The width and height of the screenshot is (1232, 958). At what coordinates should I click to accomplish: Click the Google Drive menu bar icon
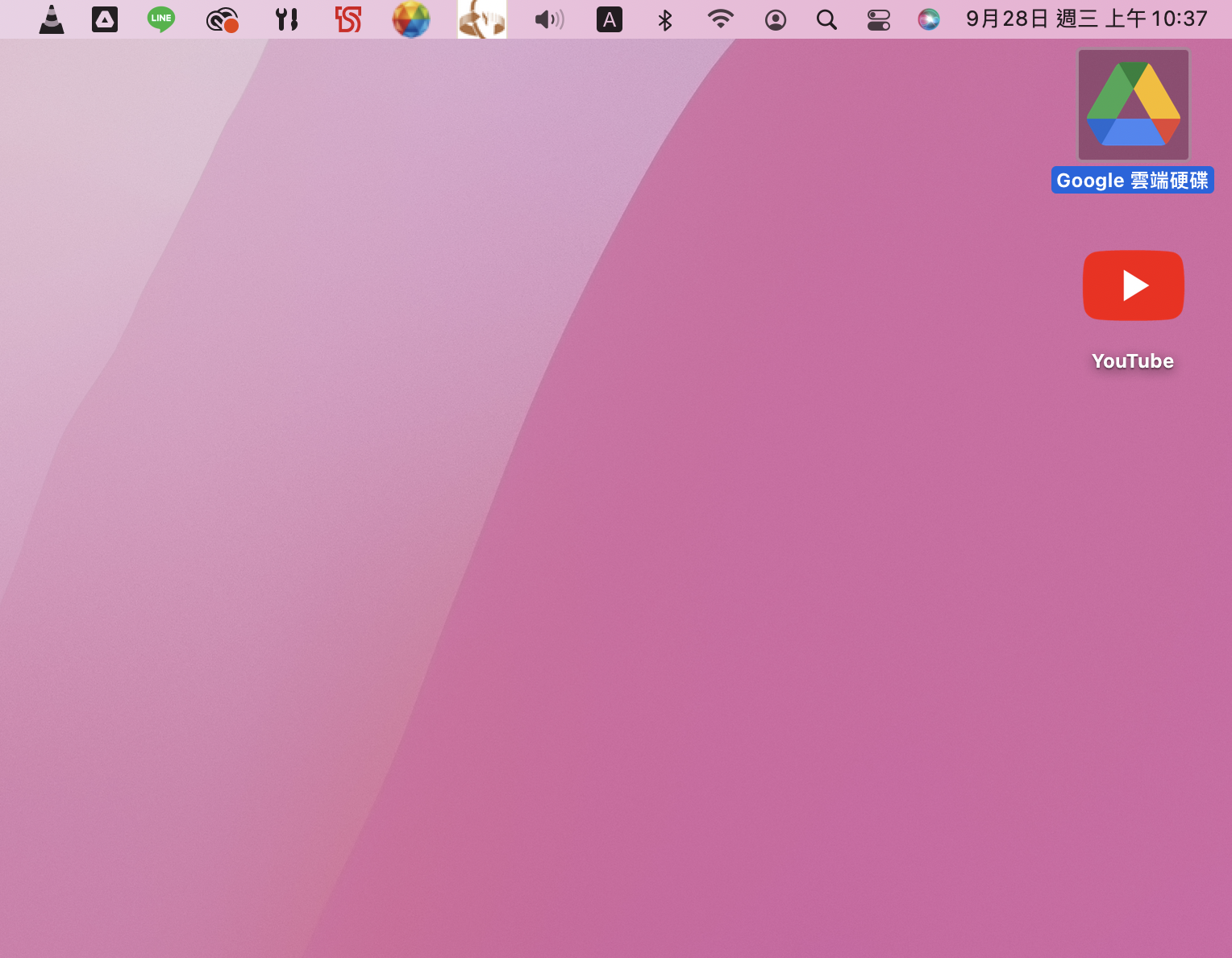tap(105, 19)
